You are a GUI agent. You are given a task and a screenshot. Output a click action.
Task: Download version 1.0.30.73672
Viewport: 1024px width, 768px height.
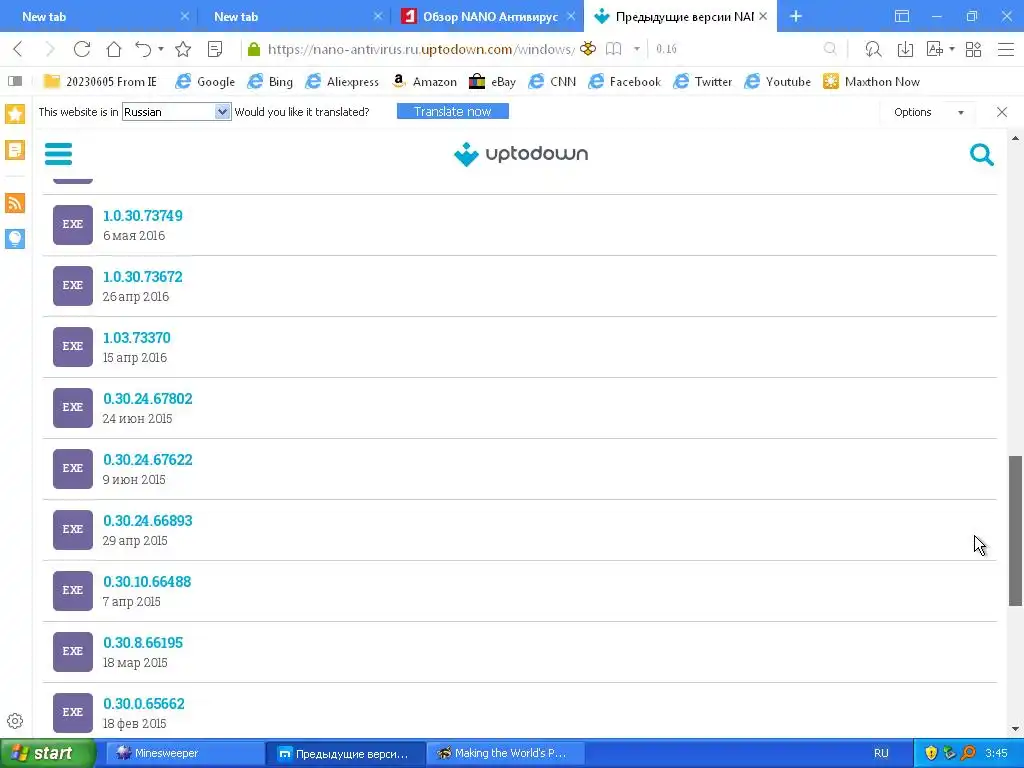(x=142, y=276)
